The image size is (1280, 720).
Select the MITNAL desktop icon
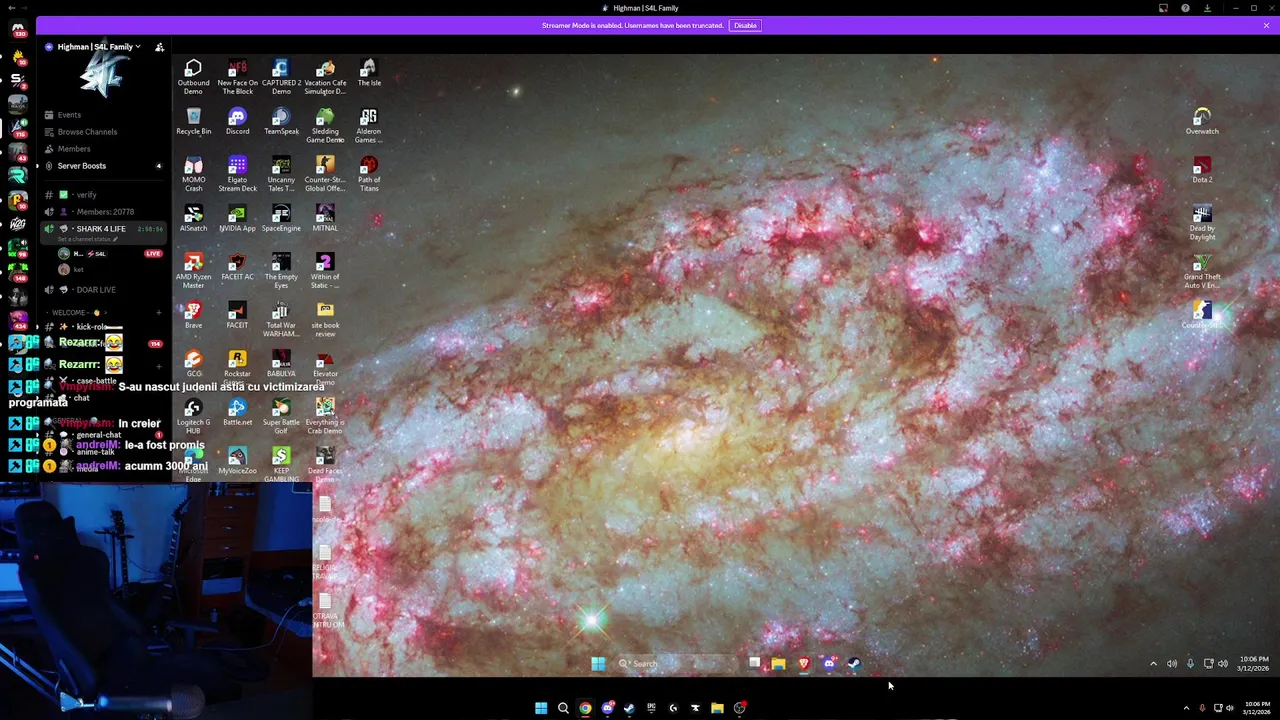[x=325, y=219]
